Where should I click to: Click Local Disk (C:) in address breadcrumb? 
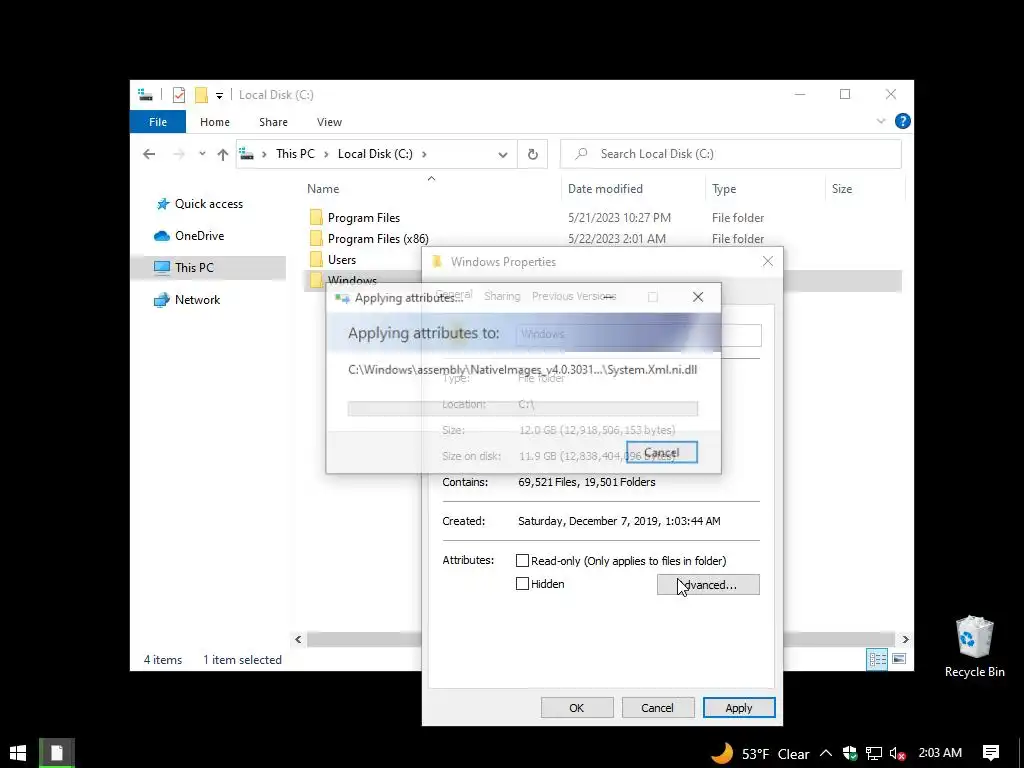coord(375,154)
